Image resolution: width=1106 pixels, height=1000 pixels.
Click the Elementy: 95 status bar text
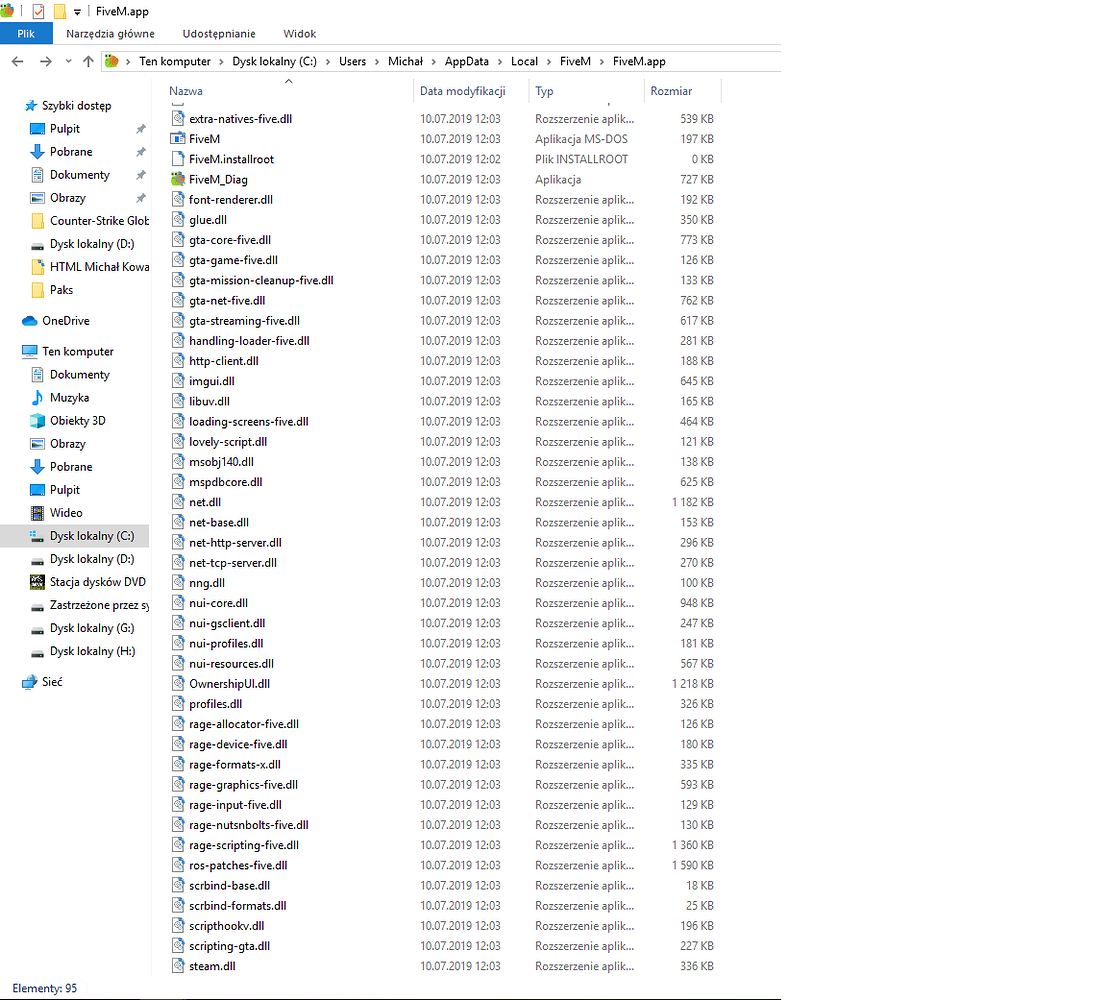pos(44,988)
